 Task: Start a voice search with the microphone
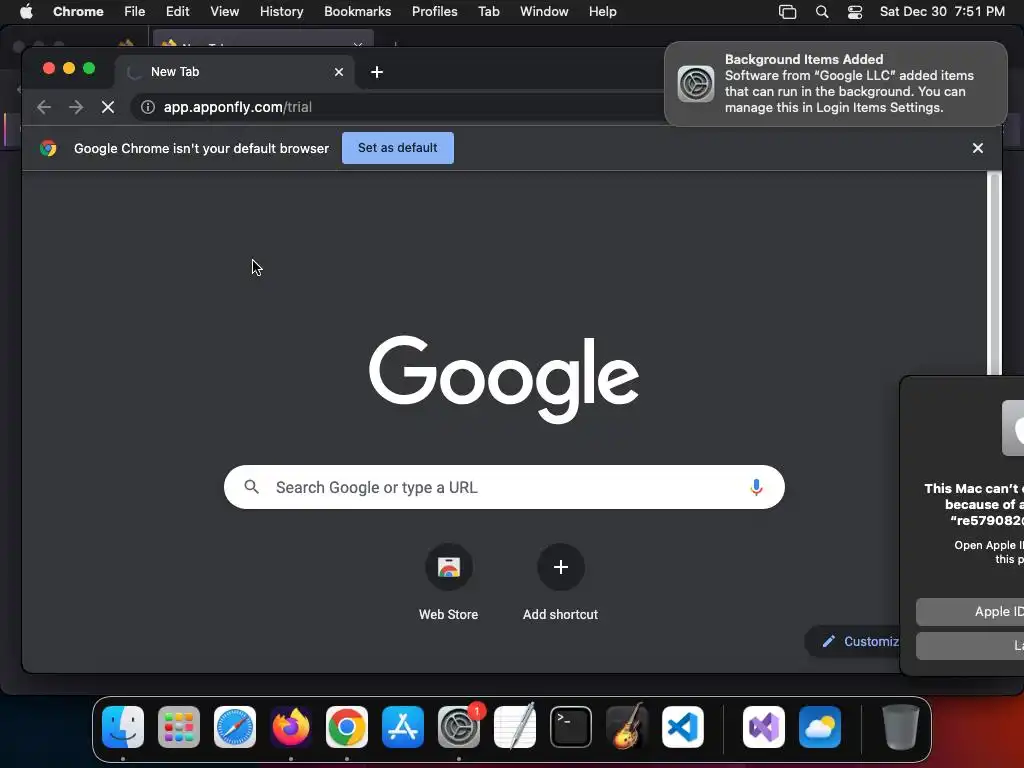click(x=756, y=487)
